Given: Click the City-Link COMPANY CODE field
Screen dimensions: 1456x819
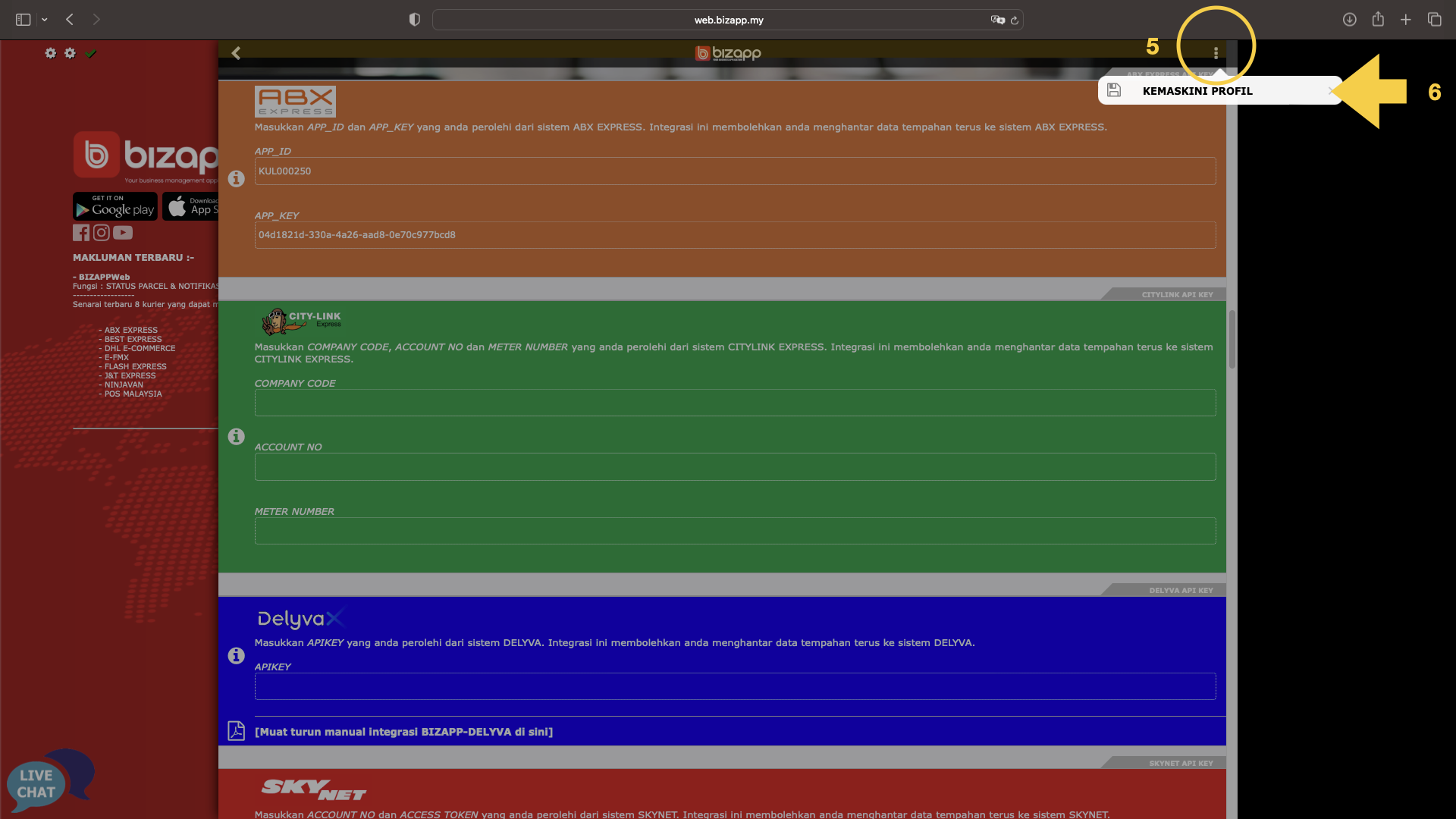Looking at the screenshot, I should coord(735,403).
